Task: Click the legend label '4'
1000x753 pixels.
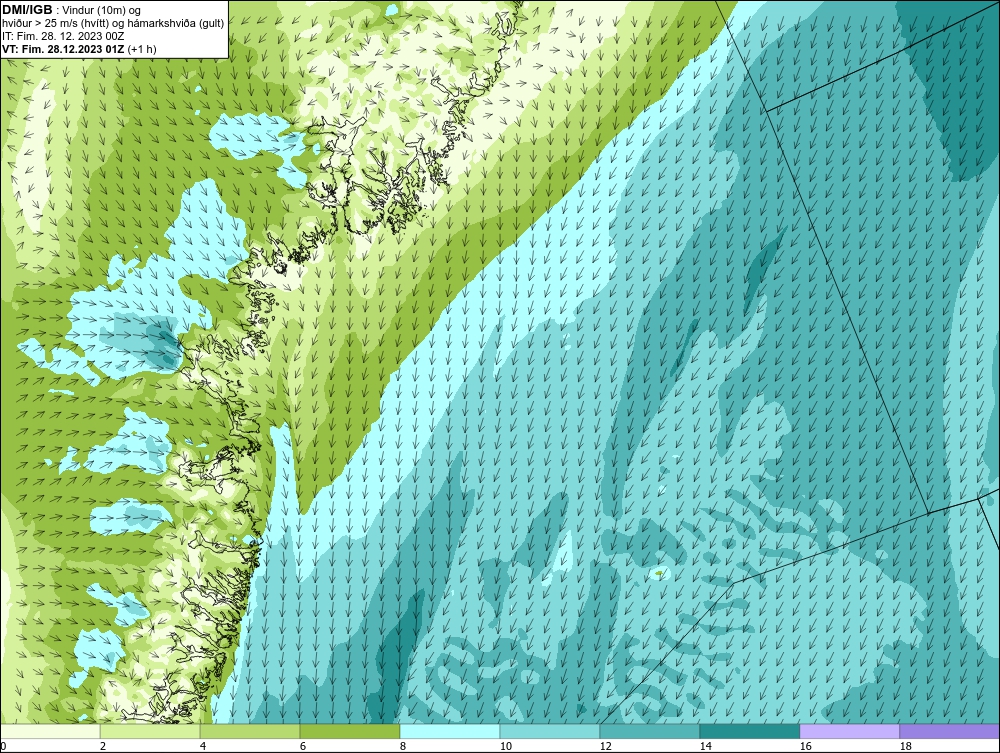Action: (x=203, y=746)
